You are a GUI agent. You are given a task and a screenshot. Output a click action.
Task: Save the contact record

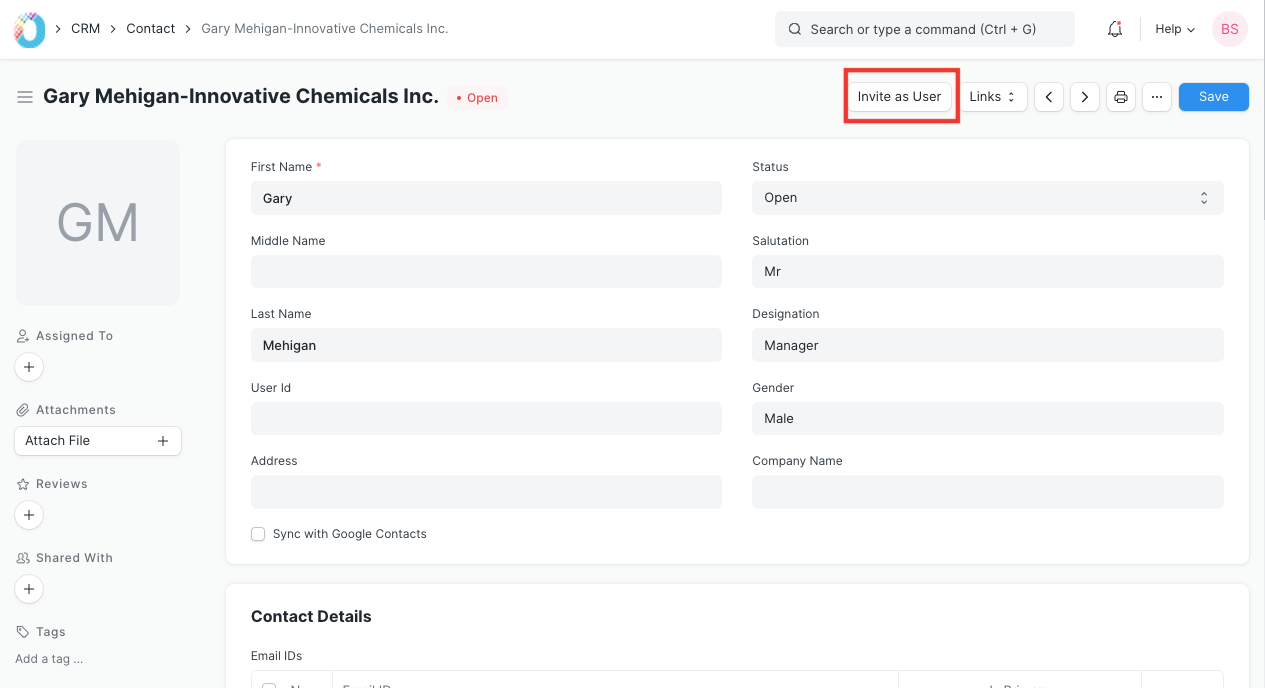pos(1213,96)
